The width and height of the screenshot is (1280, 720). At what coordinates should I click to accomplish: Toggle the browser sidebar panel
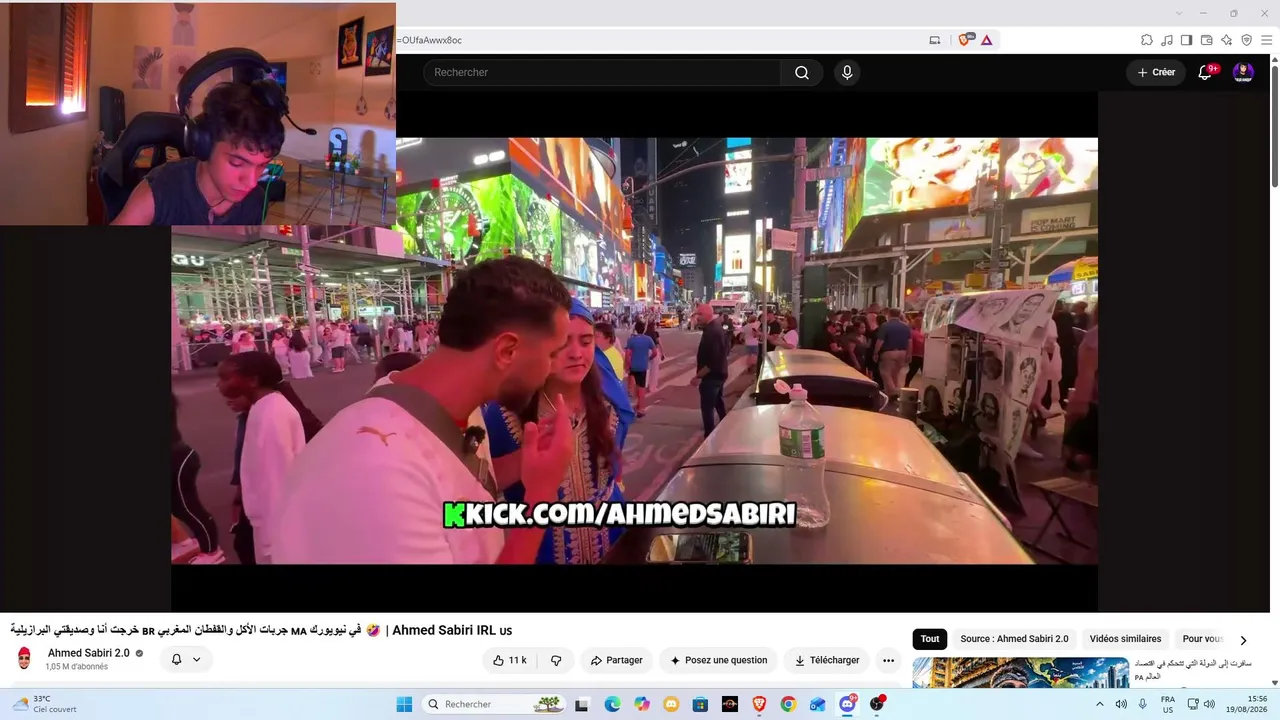1187,40
